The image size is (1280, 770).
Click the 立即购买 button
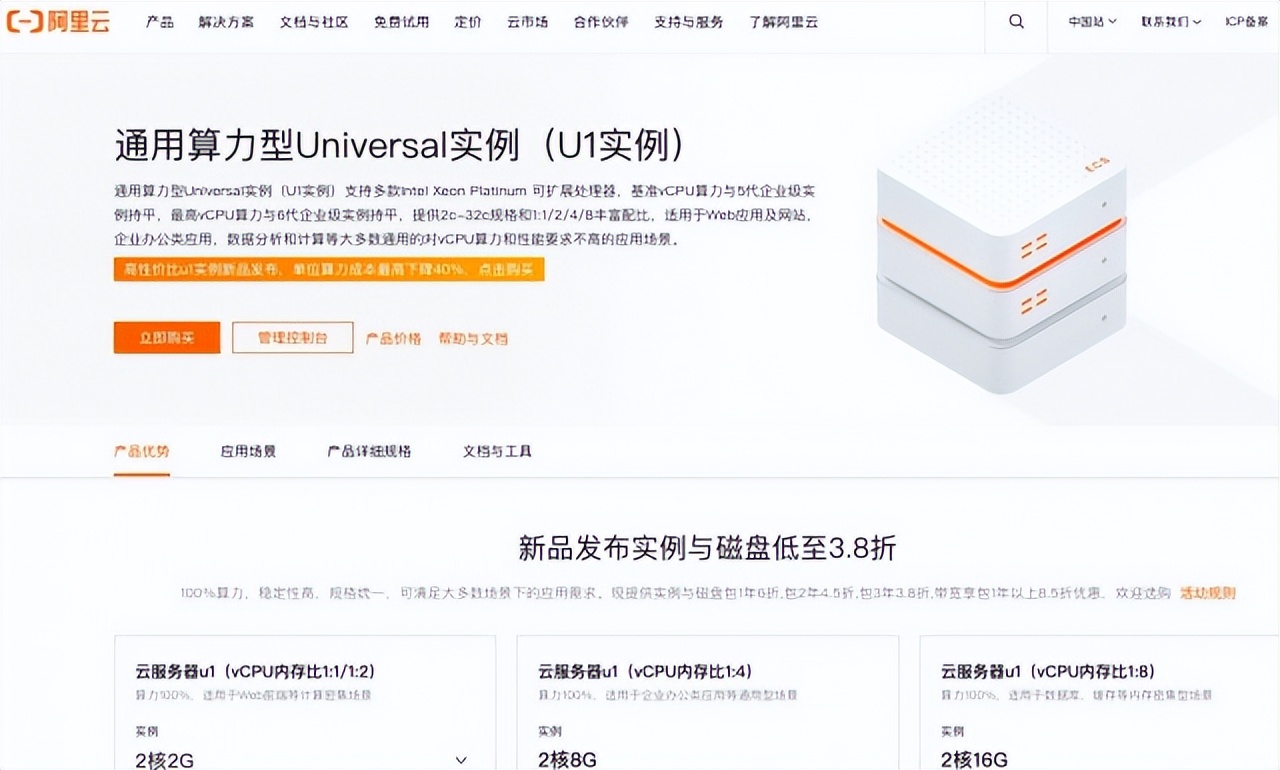click(x=166, y=337)
